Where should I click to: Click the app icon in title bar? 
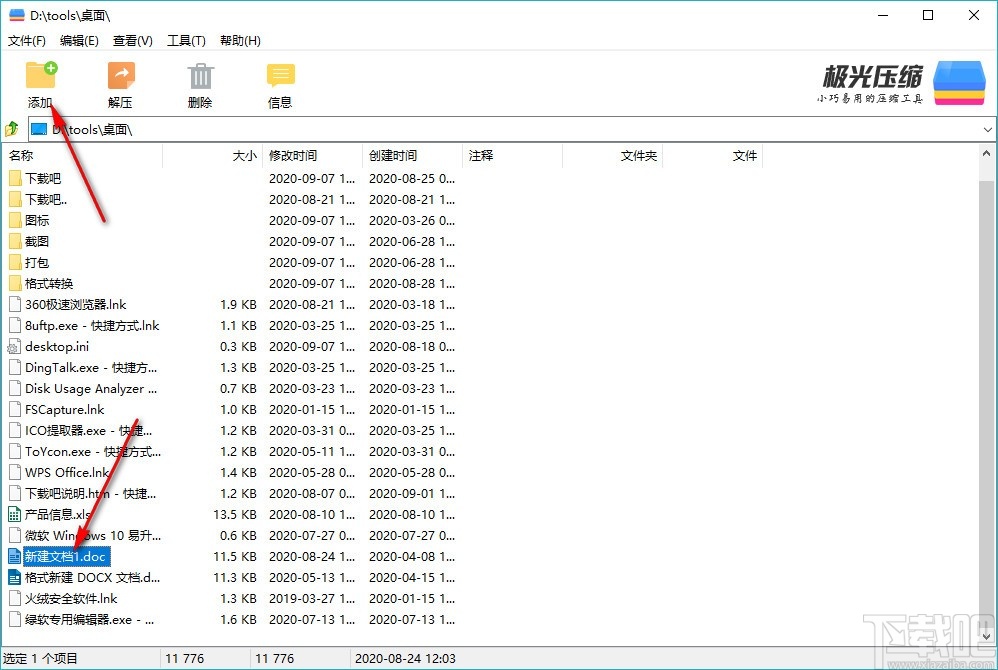pos(17,15)
